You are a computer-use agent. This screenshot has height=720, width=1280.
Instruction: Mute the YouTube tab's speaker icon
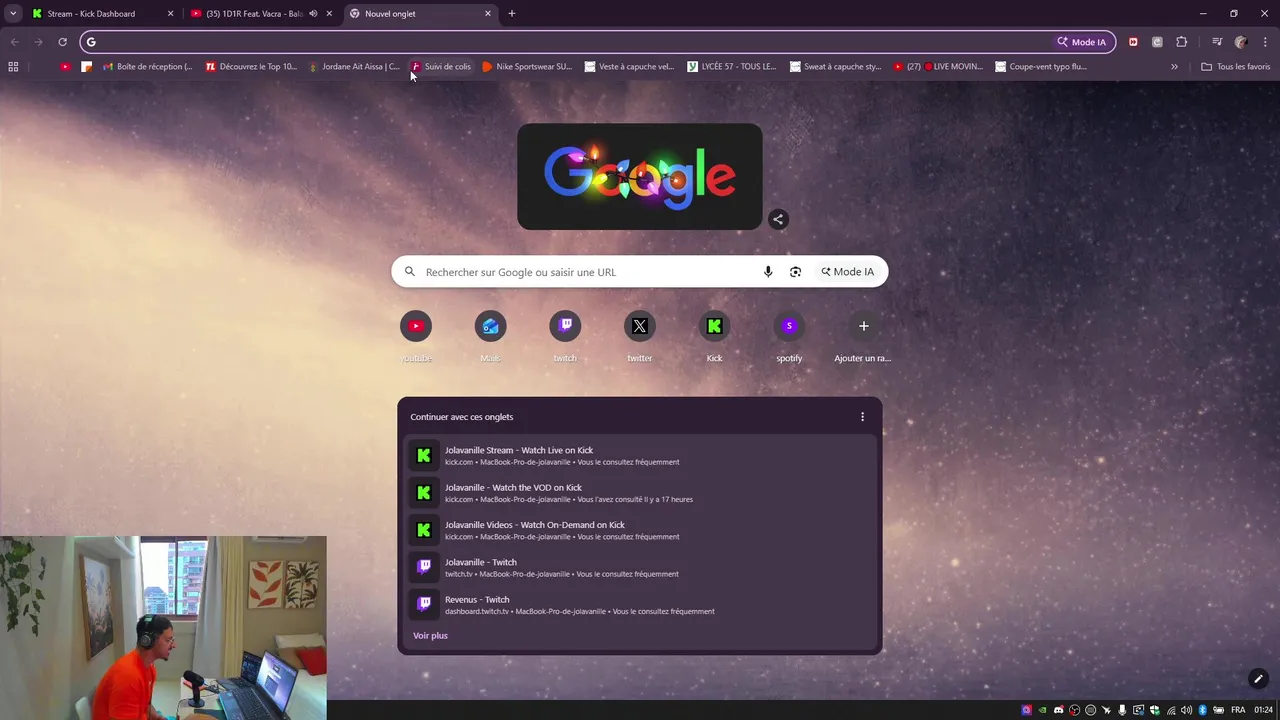313,14
